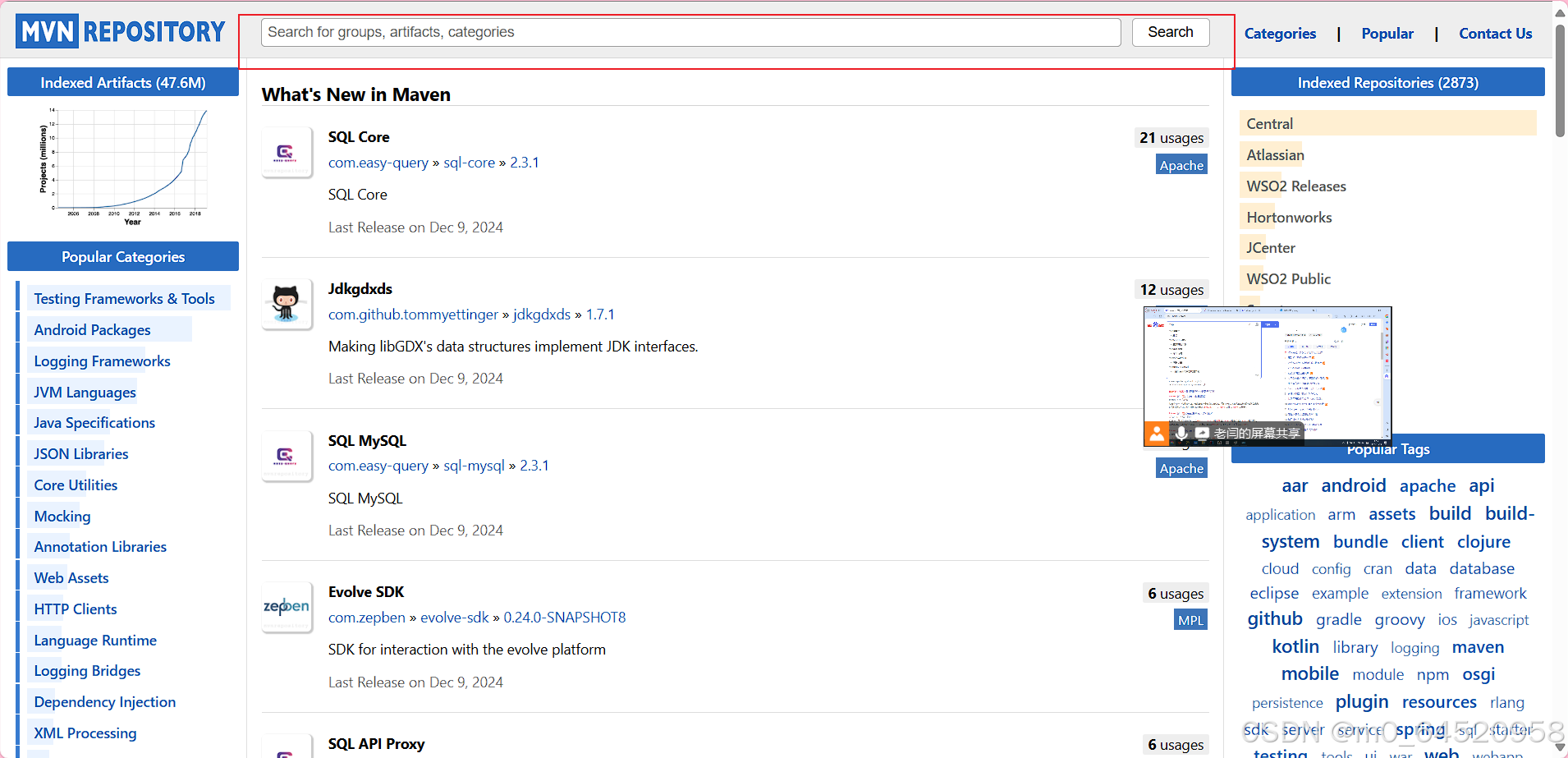Focus the artifact search field
The height and width of the screenshot is (758, 1568).
coord(690,32)
